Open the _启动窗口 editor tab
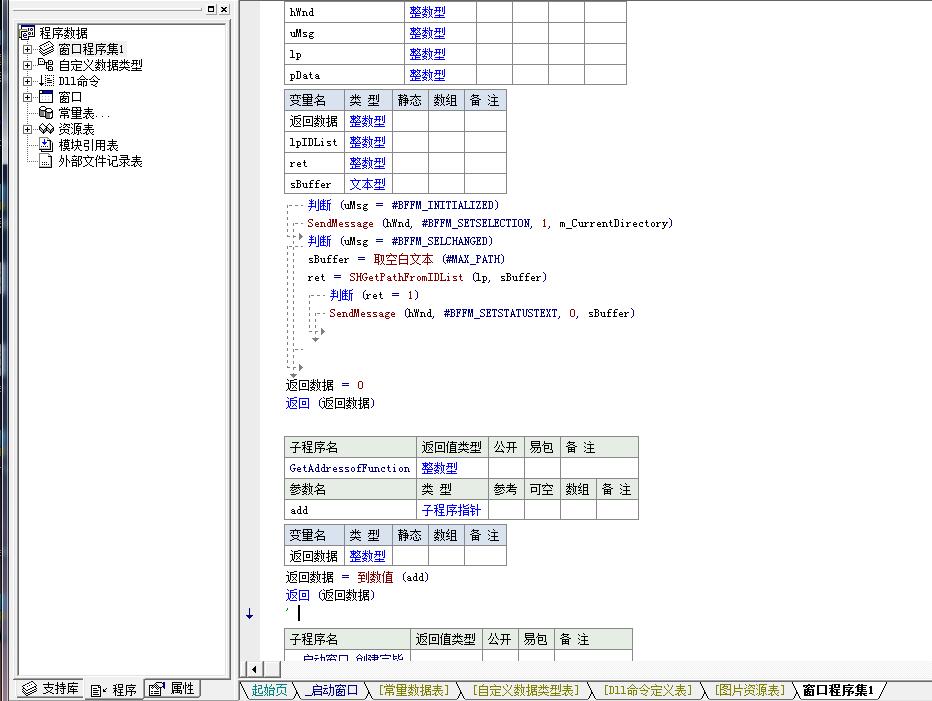The image size is (932, 701). pos(332,690)
